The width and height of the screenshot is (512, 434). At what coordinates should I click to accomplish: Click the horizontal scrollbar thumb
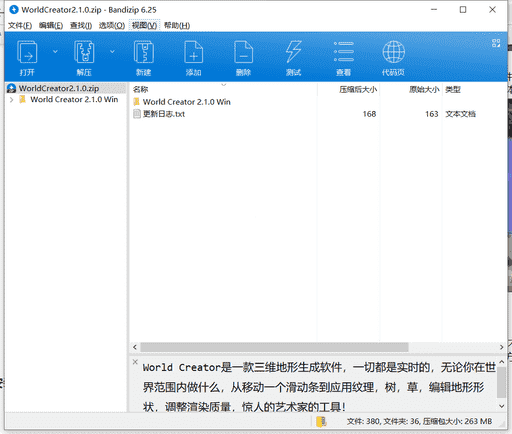[274, 347]
